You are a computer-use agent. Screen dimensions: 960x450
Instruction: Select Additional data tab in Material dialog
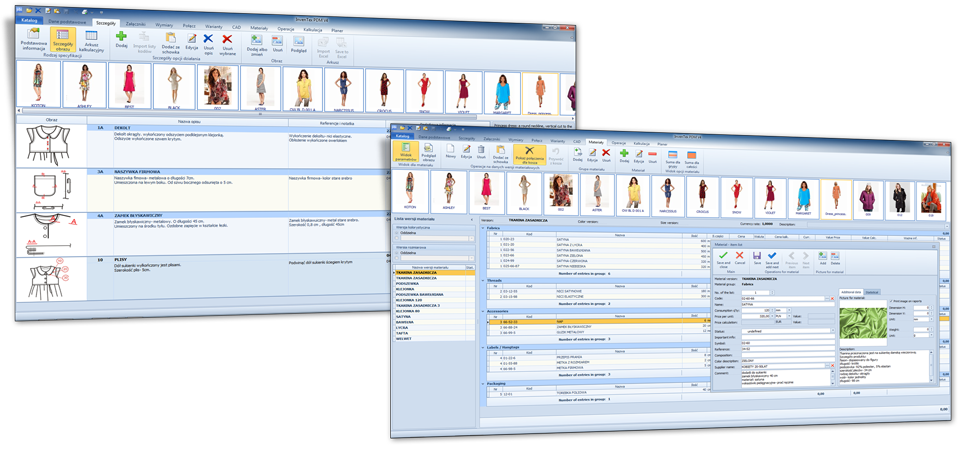pyautogui.click(x=851, y=292)
